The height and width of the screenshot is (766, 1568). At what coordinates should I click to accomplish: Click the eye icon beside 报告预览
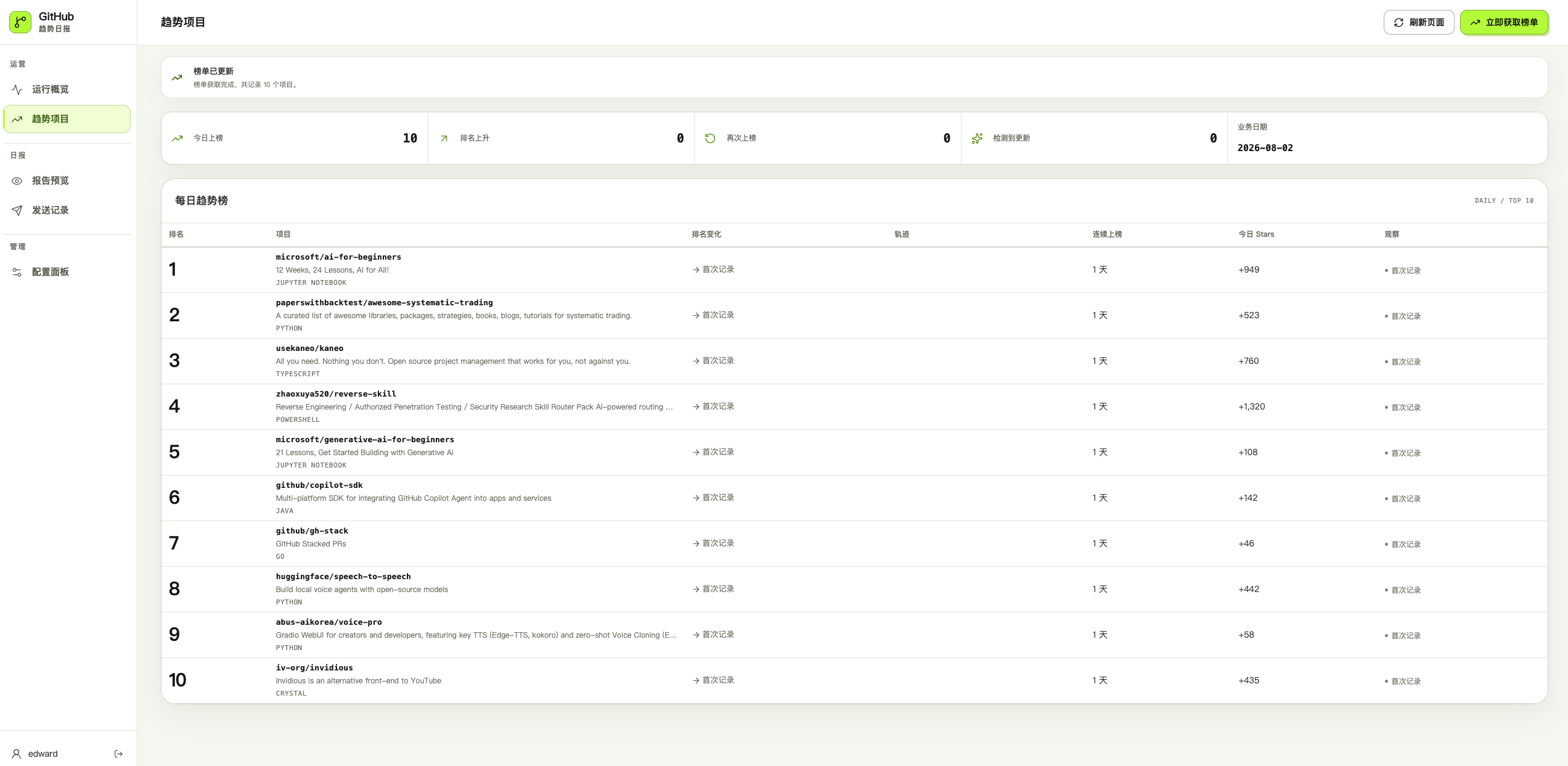17,181
